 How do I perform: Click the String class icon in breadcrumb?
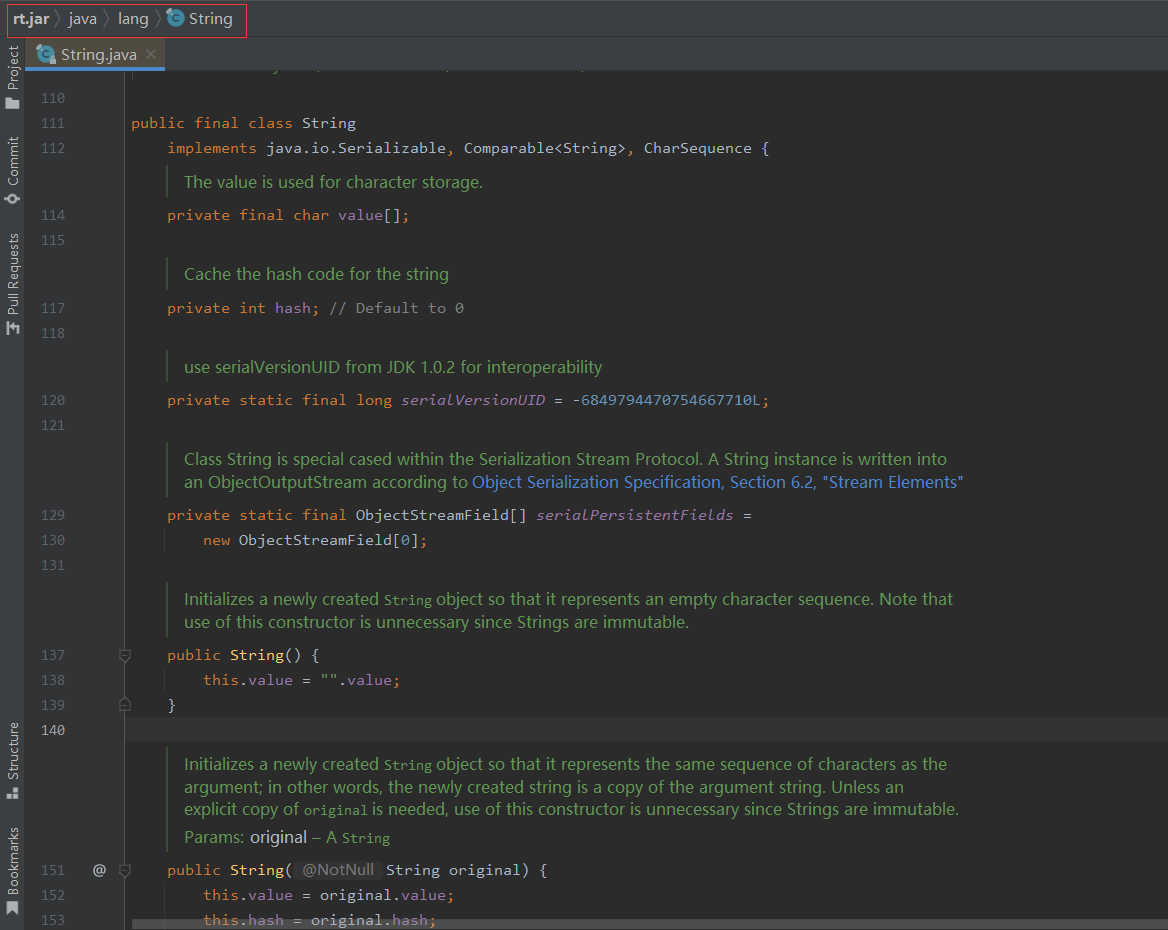click(x=175, y=18)
